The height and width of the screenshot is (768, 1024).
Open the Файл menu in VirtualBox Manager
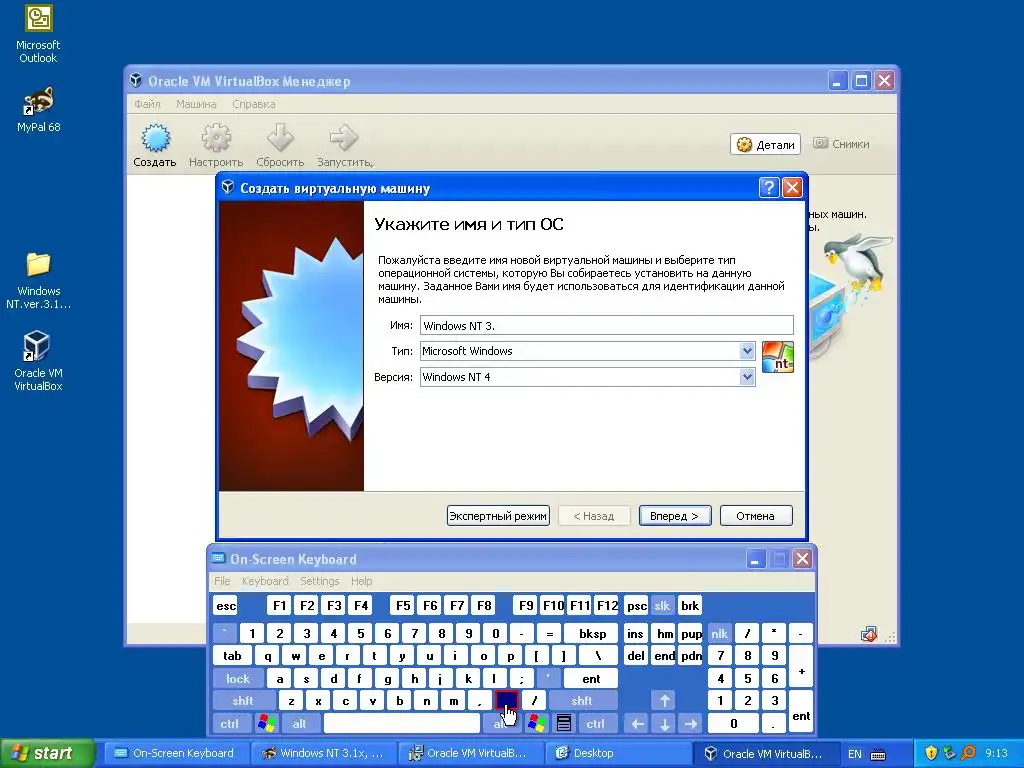click(148, 104)
